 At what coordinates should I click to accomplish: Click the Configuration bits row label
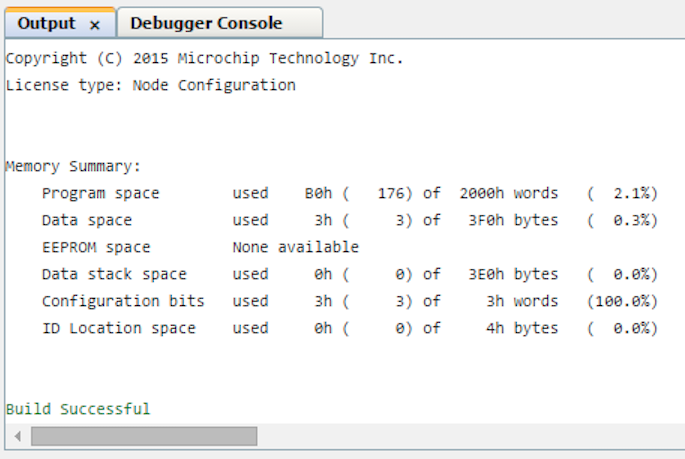(x=123, y=301)
